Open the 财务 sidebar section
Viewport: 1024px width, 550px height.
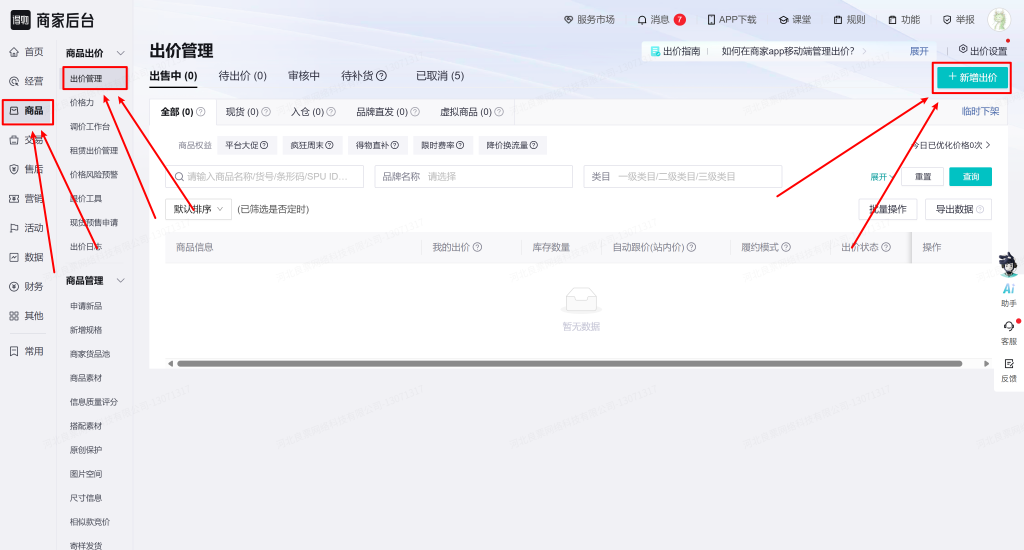(26, 287)
